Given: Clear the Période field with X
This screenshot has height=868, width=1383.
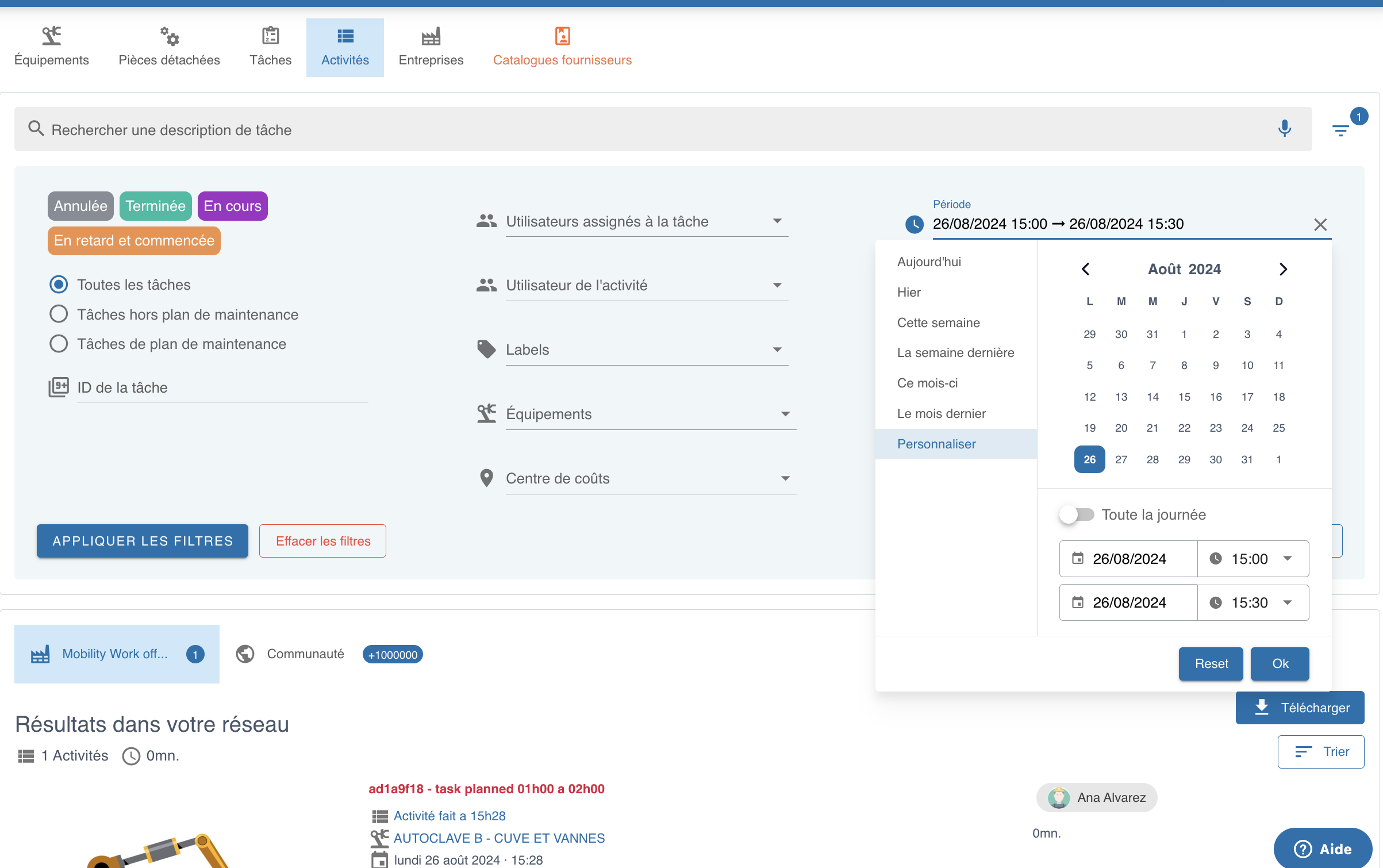Looking at the screenshot, I should pos(1320,225).
